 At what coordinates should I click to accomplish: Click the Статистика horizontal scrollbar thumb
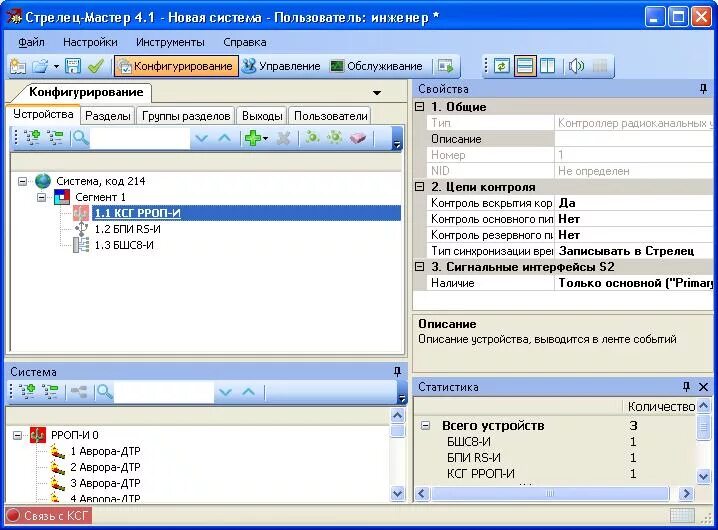tap(550, 493)
